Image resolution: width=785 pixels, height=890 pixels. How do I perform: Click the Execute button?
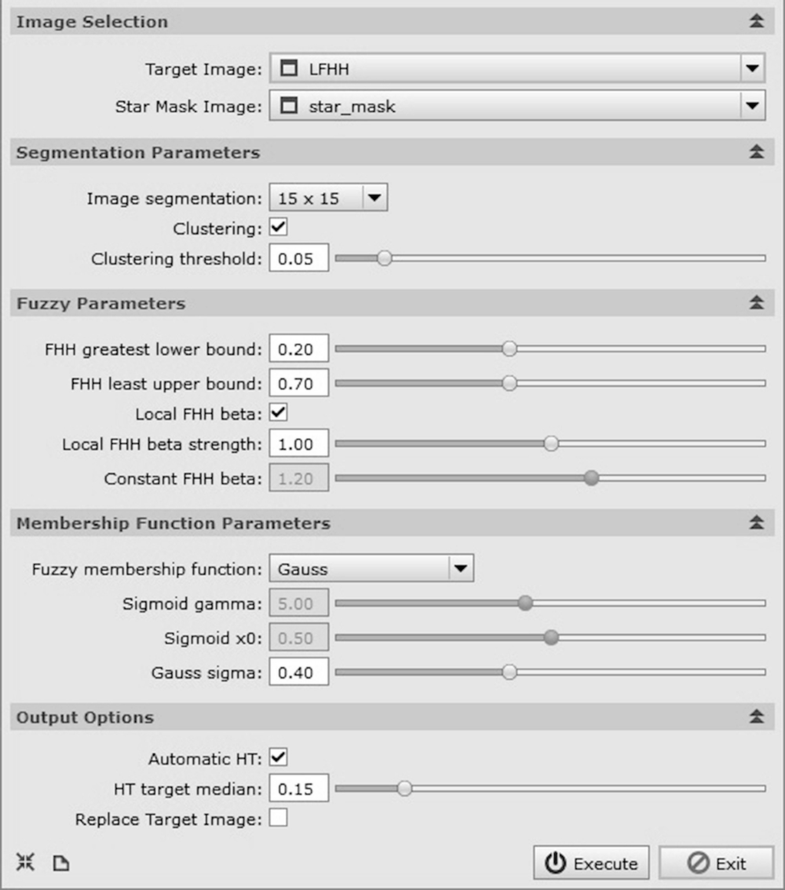(x=591, y=863)
